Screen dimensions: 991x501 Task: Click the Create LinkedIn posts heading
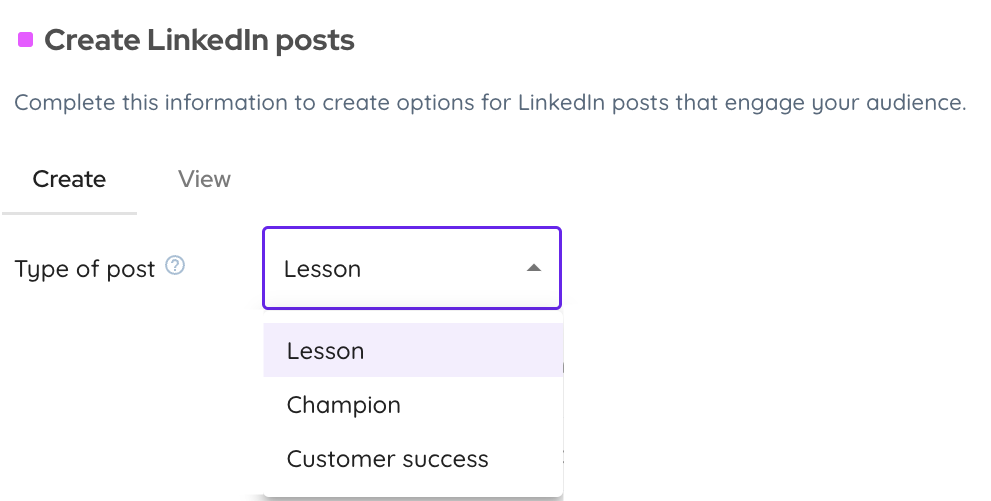pos(199,41)
